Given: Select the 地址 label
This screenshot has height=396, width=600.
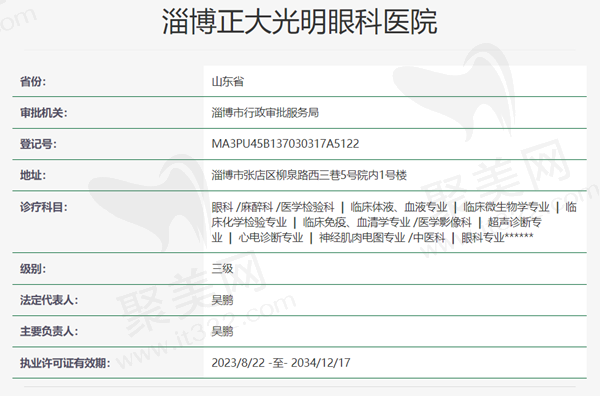Looking at the screenshot, I should pyautogui.click(x=33, y=176).
